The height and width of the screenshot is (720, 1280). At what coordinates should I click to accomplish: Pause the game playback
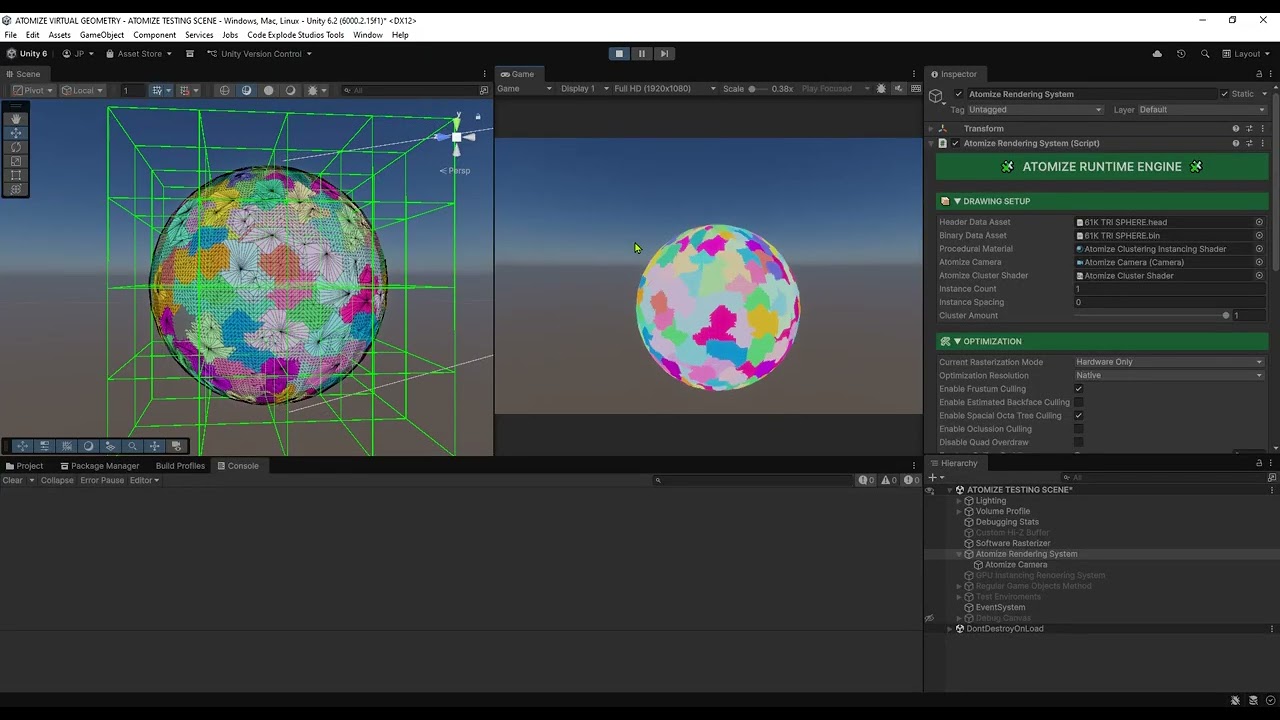click(x=641, y=54)
